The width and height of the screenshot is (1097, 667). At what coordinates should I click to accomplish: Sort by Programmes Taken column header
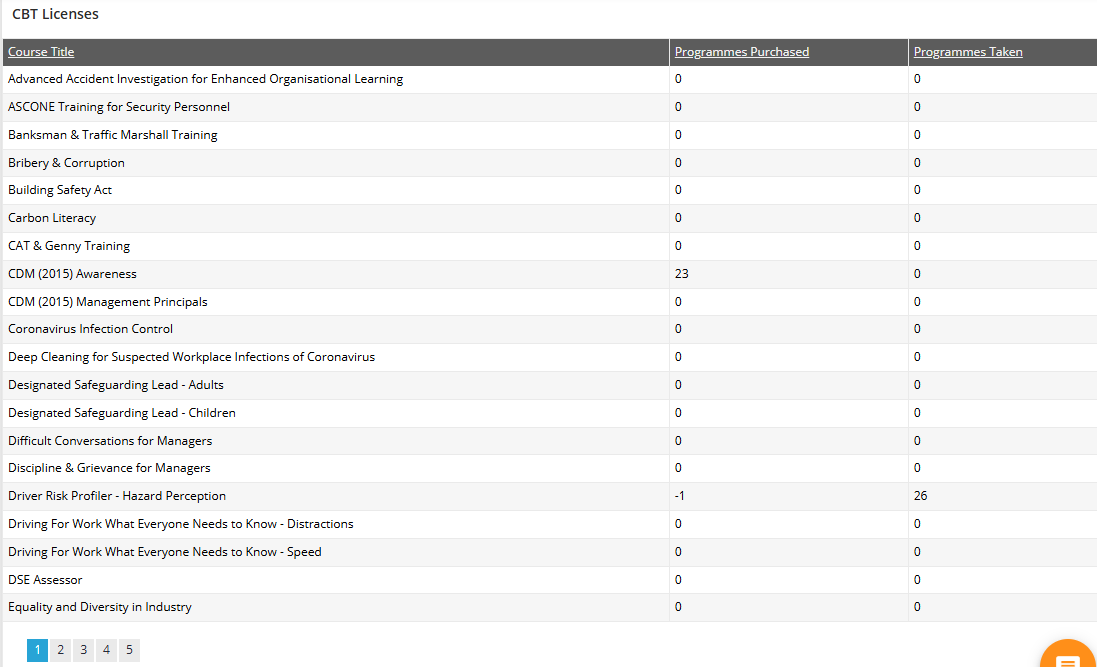(x=968, y=52)
